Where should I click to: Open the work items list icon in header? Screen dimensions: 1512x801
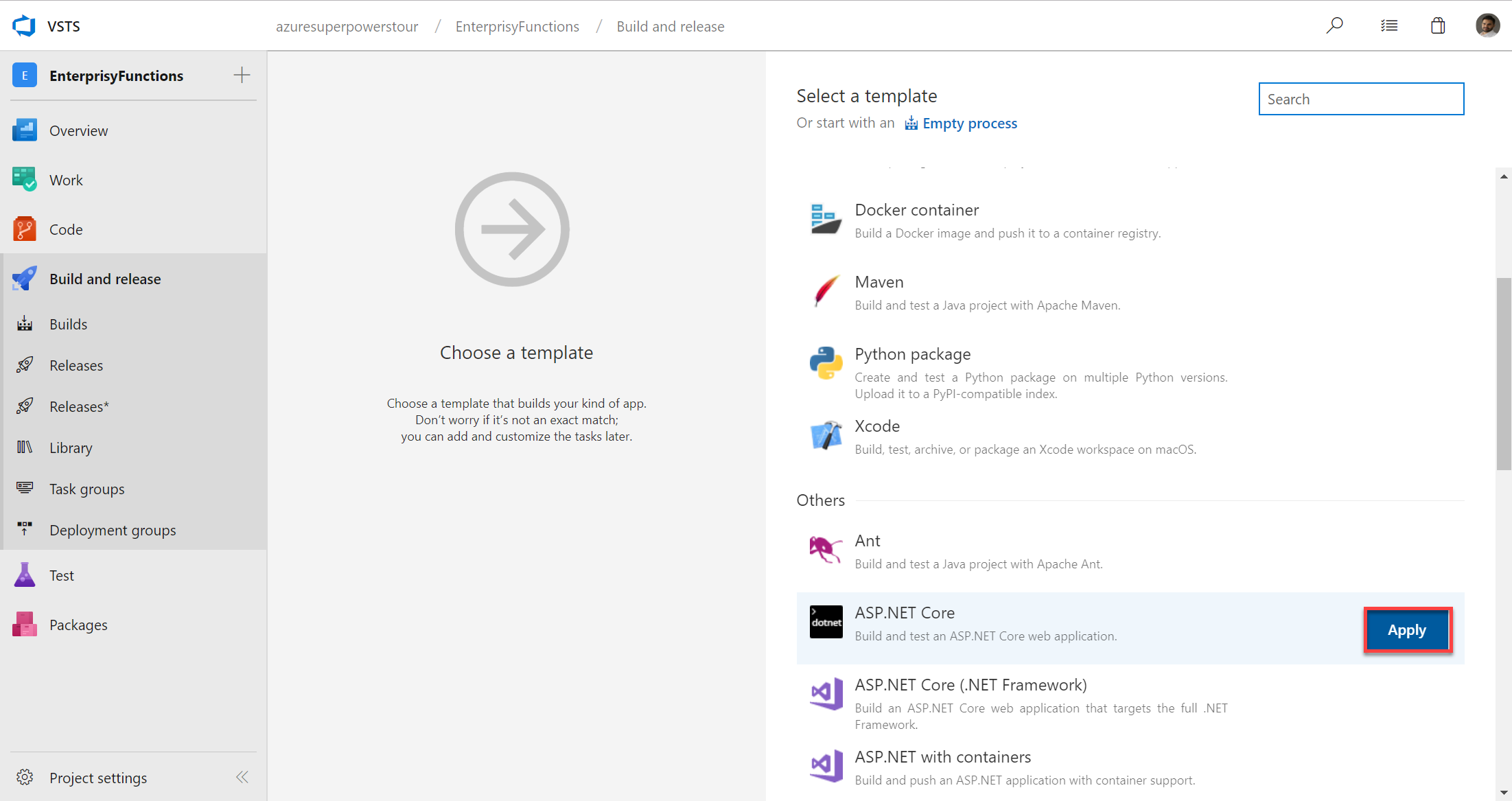pos(1389,26)
